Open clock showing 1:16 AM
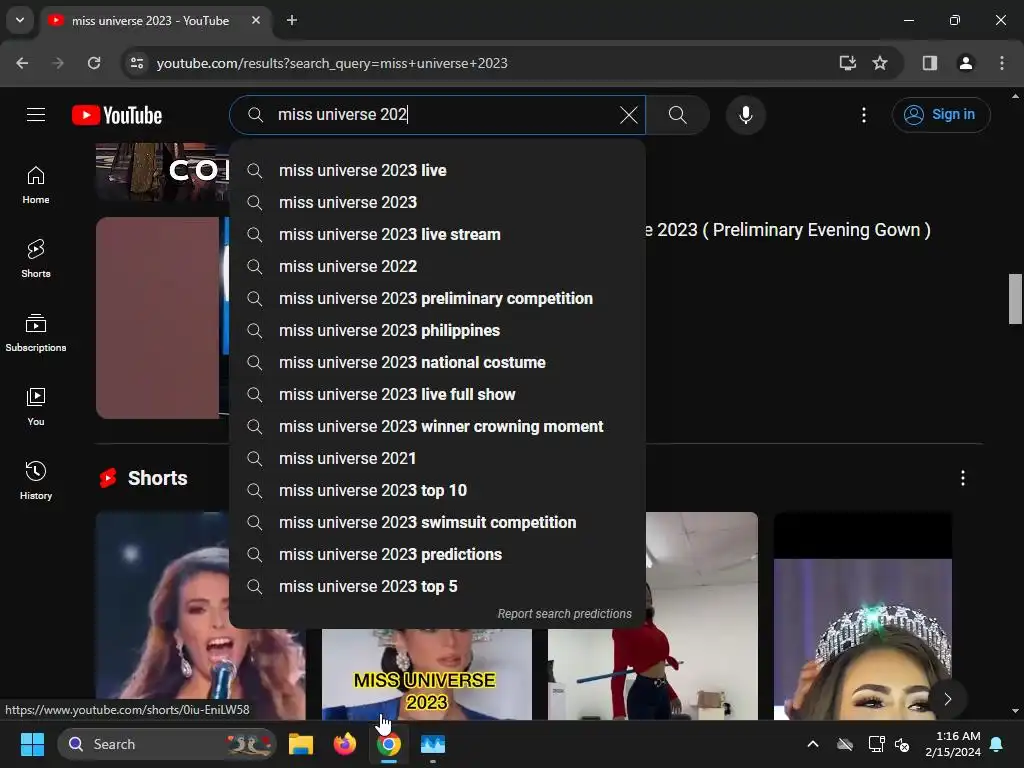 953,744
